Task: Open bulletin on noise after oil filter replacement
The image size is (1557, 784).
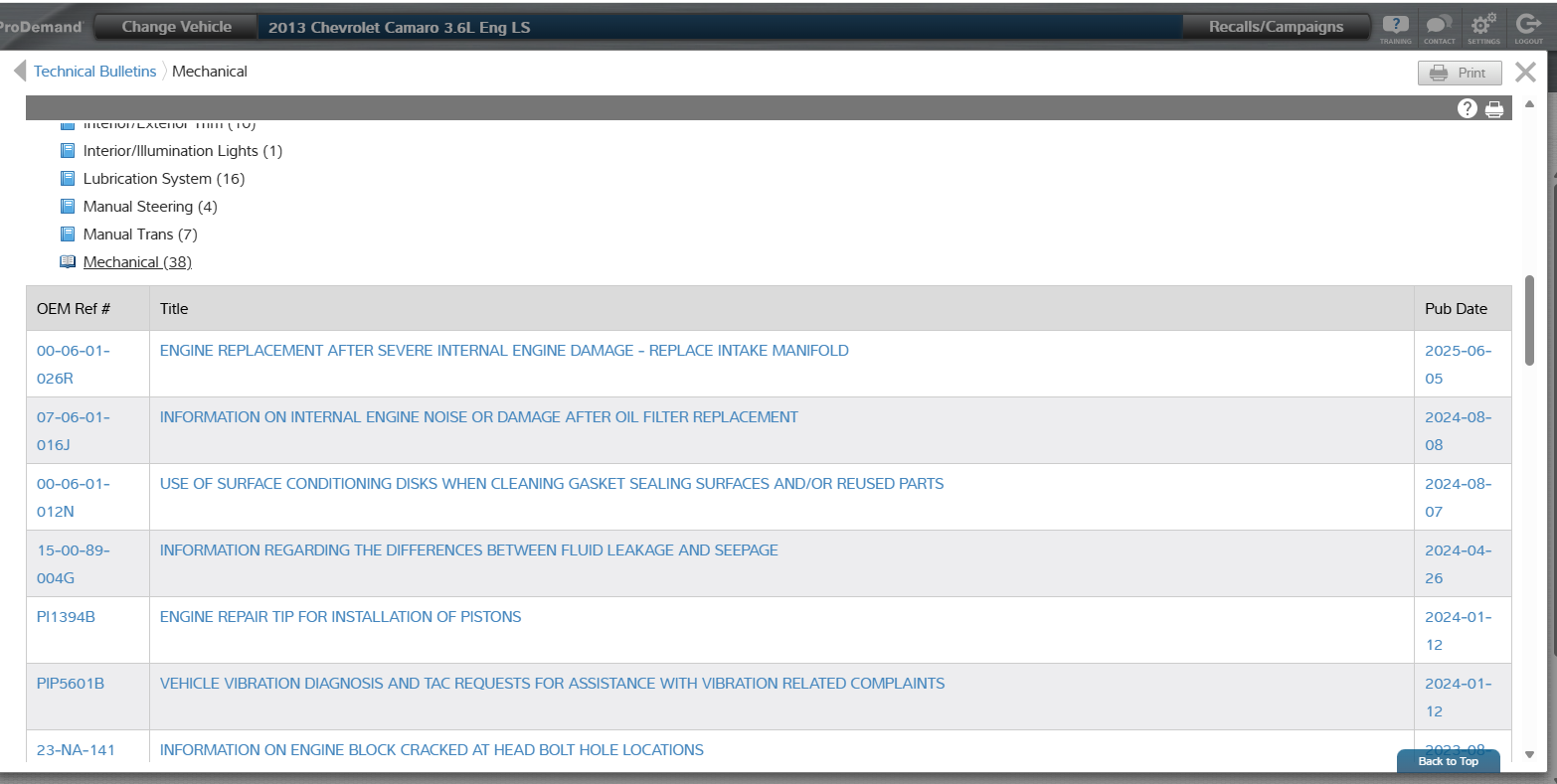Action: click(479, 417)
